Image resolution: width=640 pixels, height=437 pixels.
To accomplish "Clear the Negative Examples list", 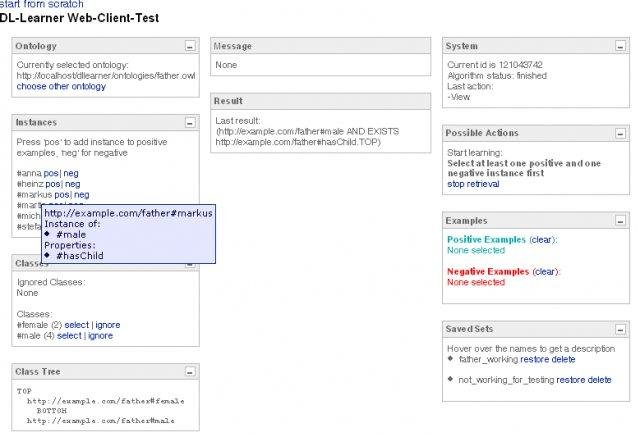I will (546, 271).
